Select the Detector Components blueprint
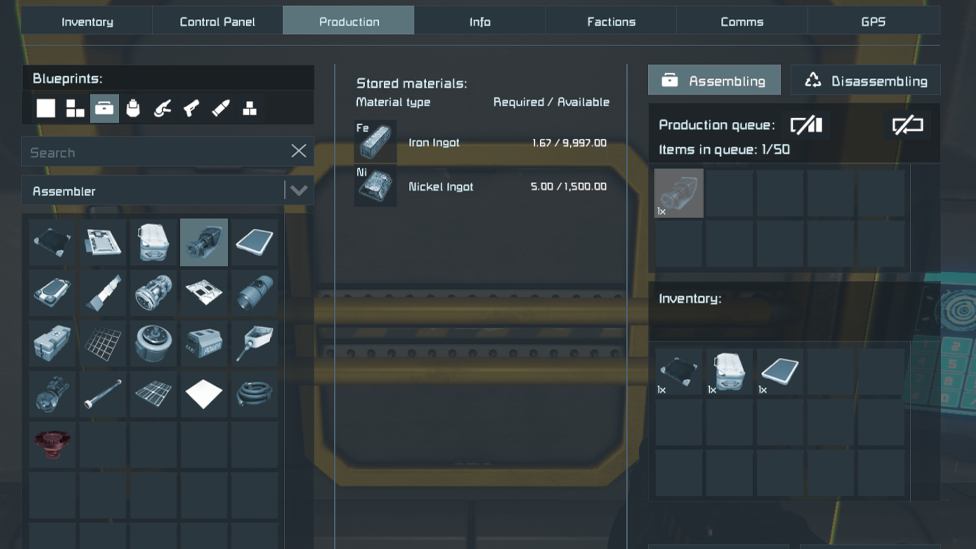 [204, 242]
